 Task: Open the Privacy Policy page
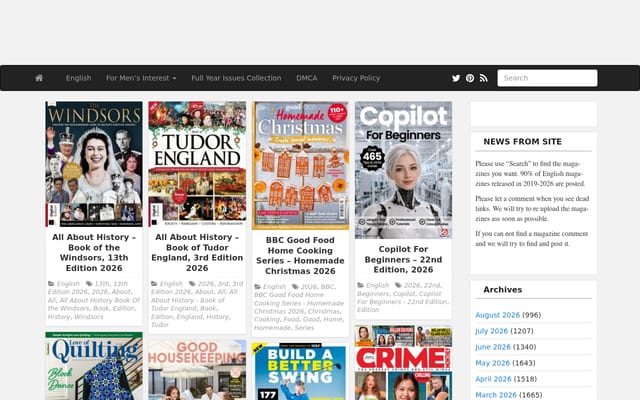[x=356, y=78]
